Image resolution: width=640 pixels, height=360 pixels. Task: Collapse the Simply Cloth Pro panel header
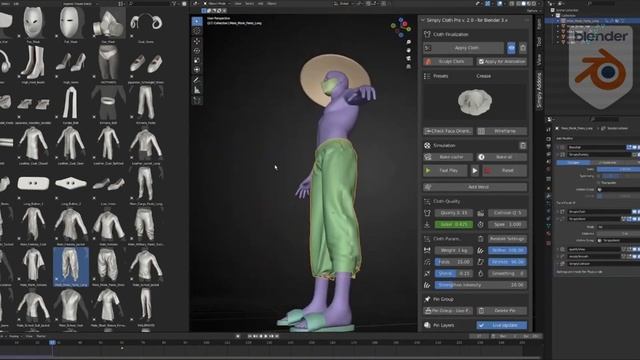[x=423, y=20]
